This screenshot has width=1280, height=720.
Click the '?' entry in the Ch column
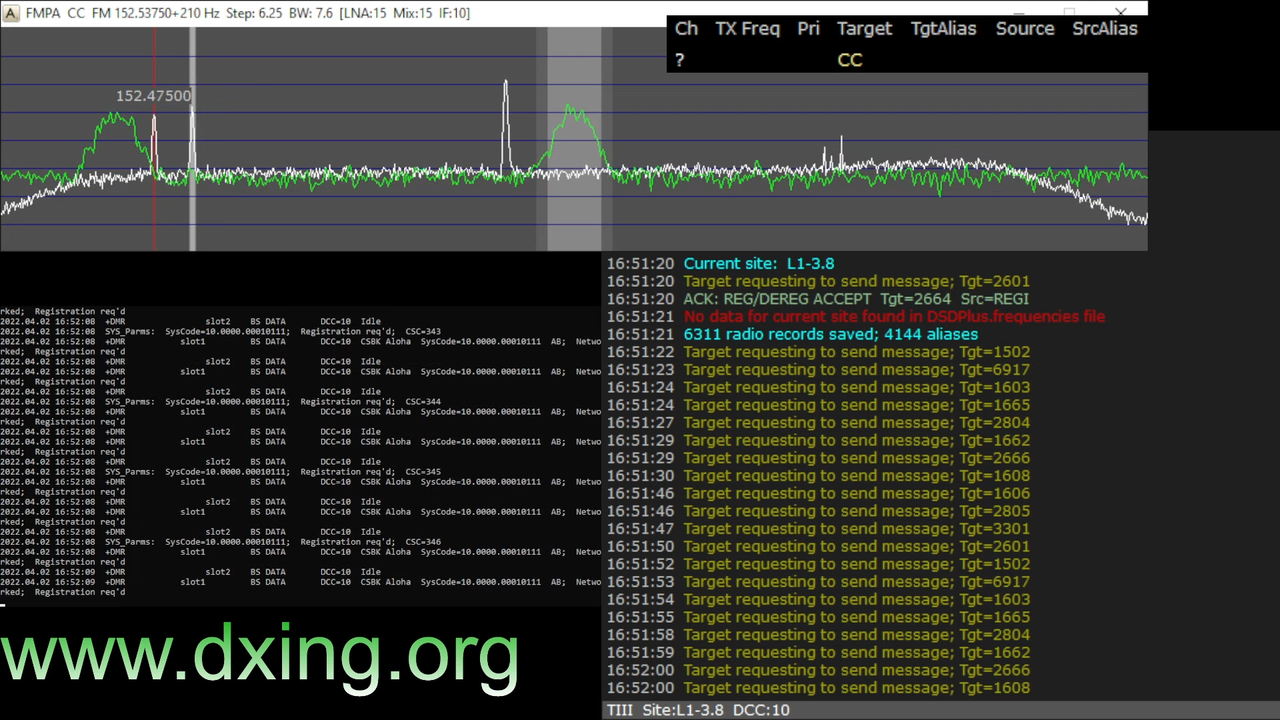click(x=679, y=61)
